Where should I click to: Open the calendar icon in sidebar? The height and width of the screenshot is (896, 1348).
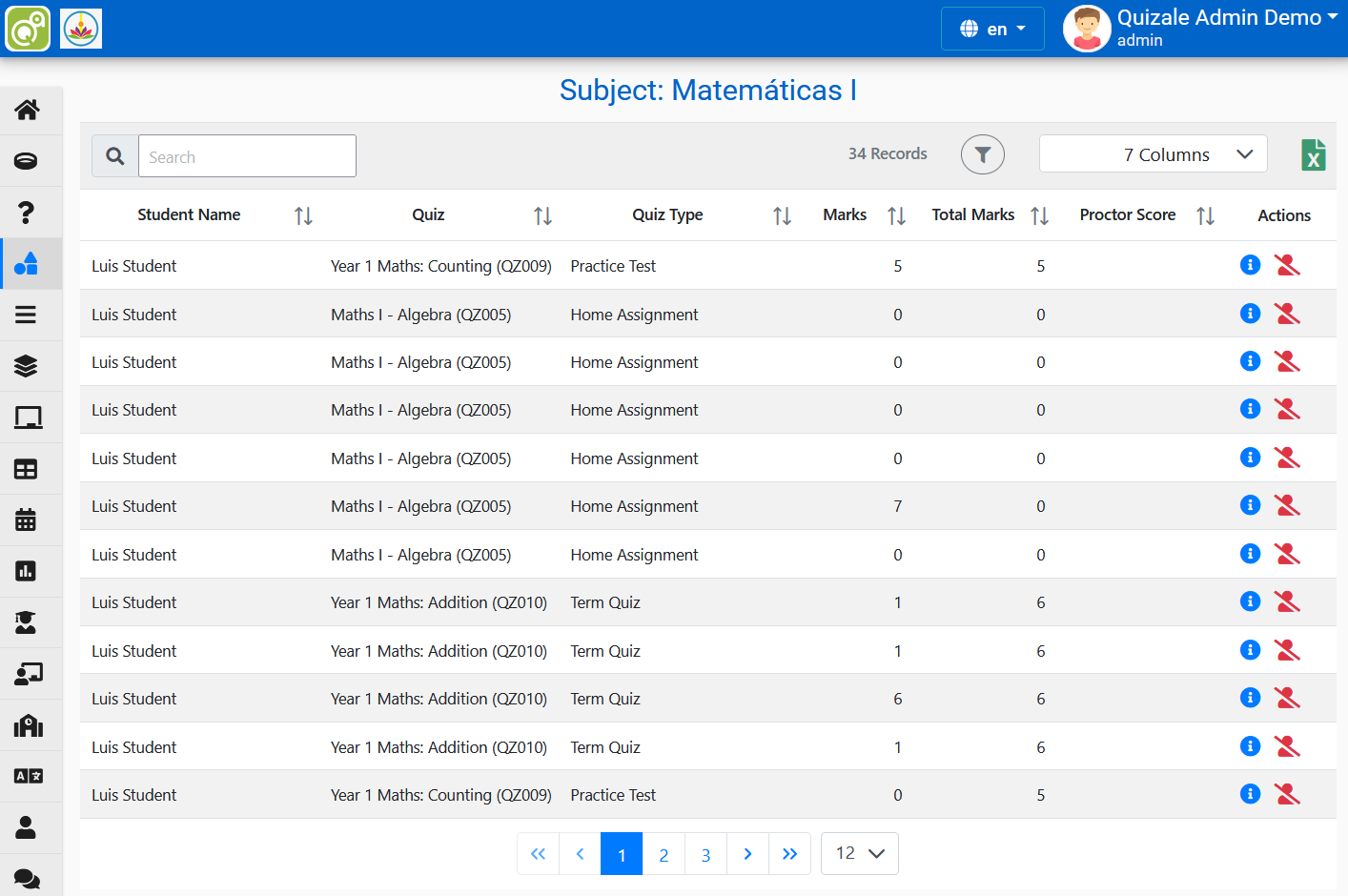27,519
